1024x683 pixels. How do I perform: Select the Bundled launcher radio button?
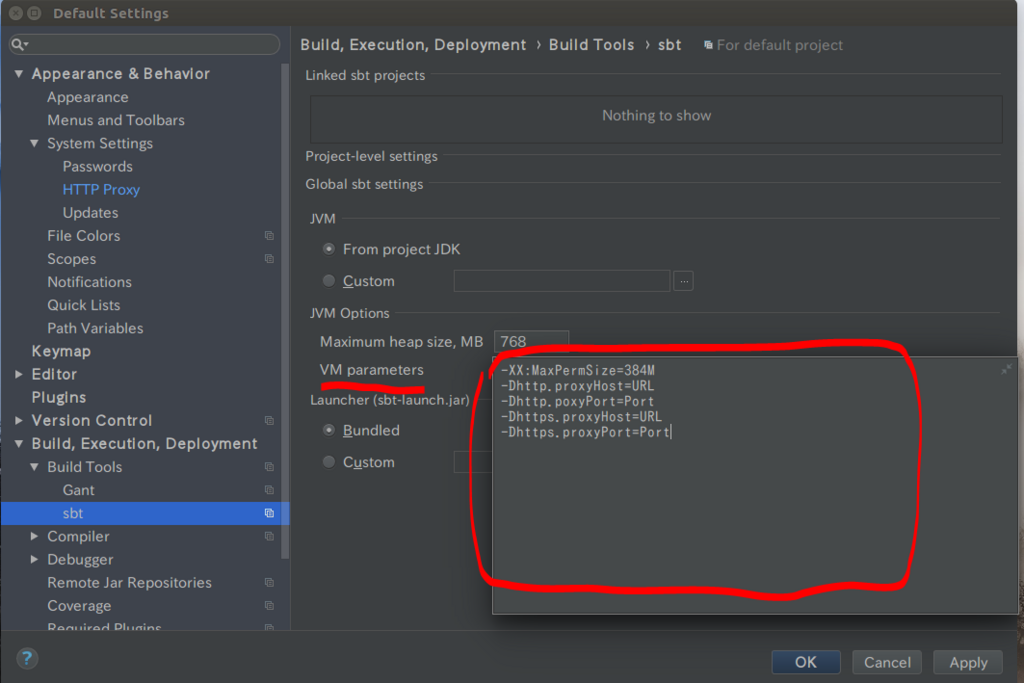(x=329, y=430)
